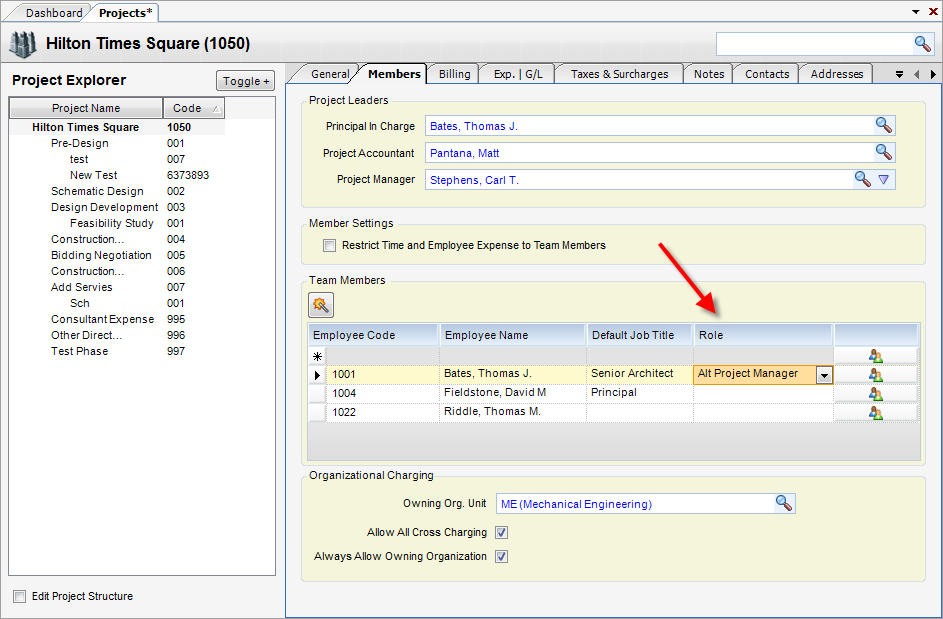This screenshot has width=943, height=619.
Task: Open window list dropdown arrow at top
Action: click(x=915, y=12)
